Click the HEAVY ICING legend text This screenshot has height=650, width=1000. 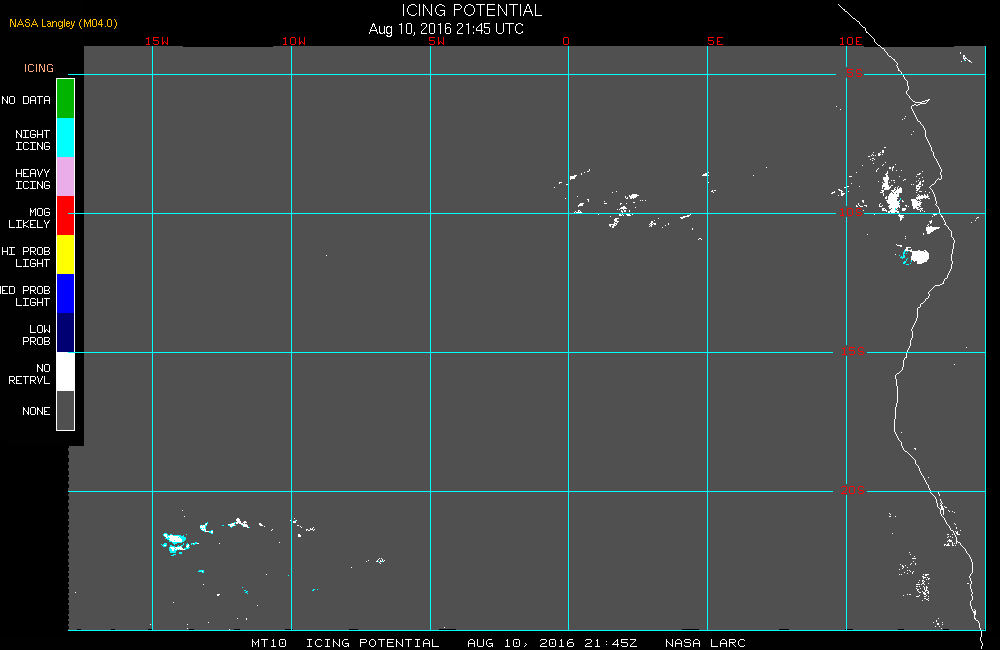pyautogui.click(x=33, y=179)
